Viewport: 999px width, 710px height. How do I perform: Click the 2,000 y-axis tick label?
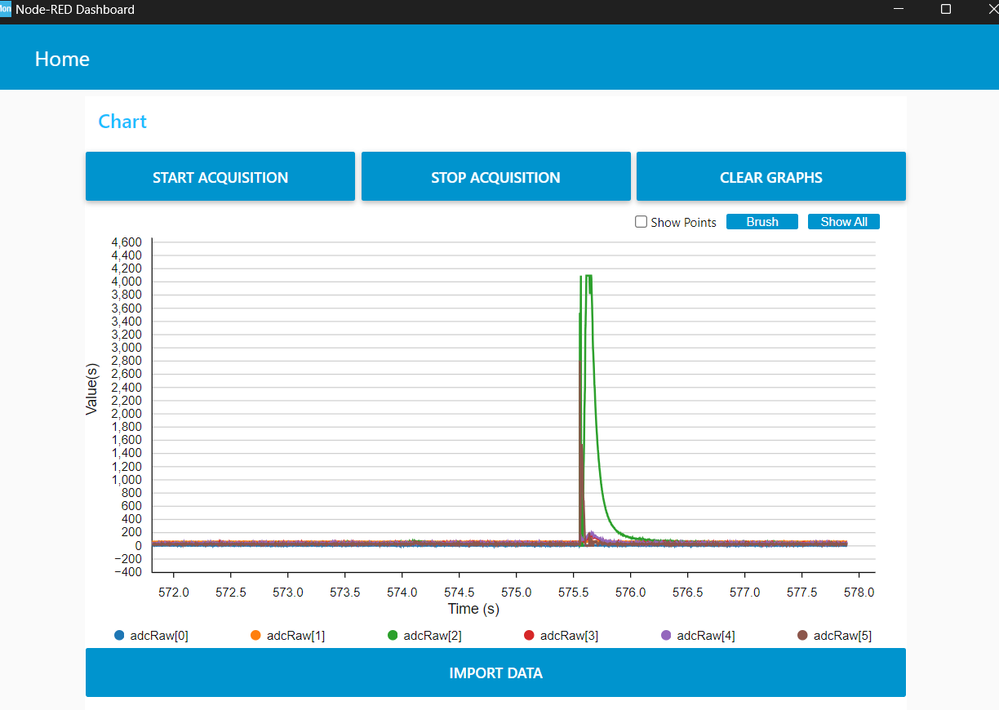(126, 413)
